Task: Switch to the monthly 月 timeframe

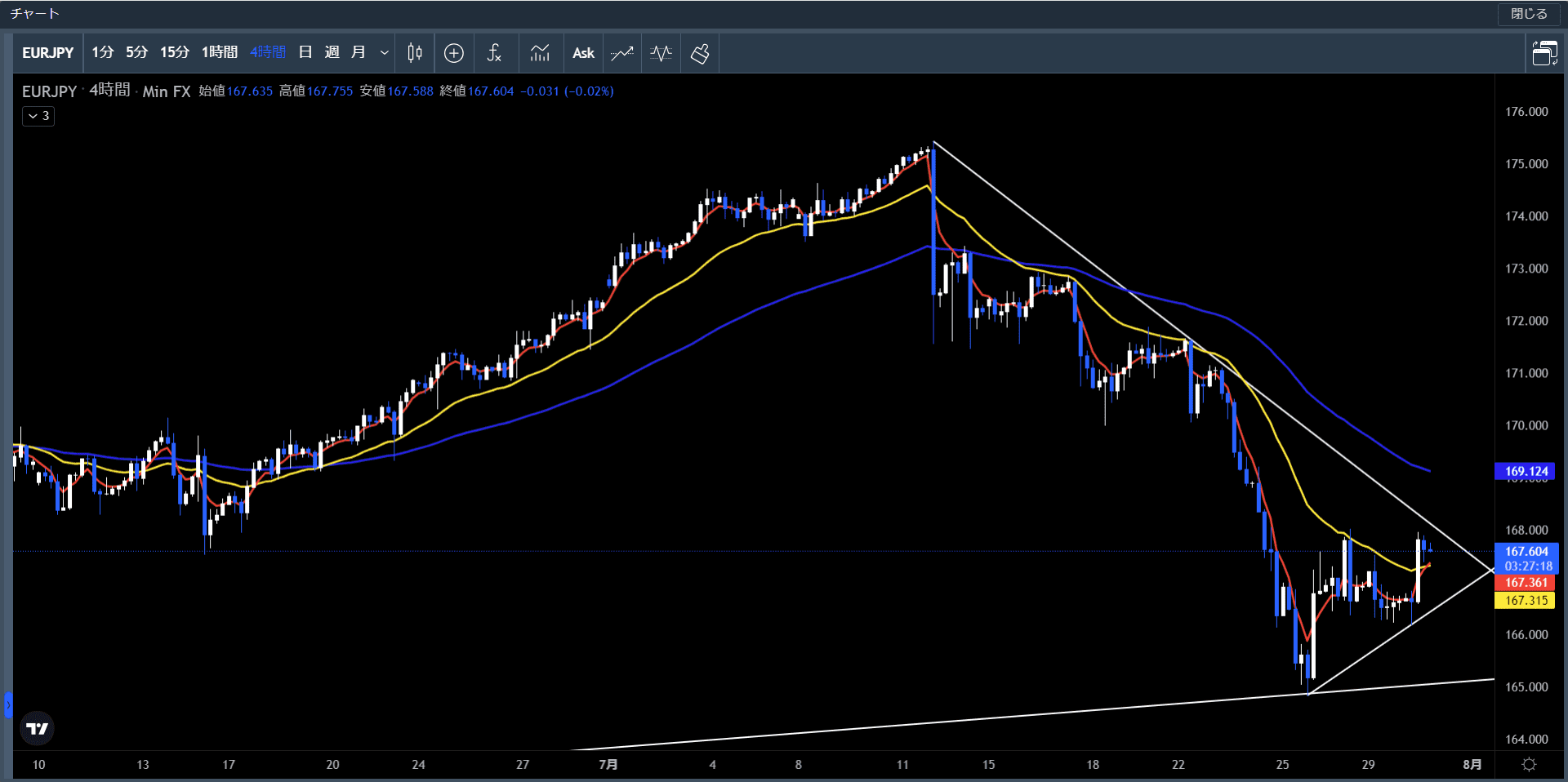Action: click(x=358, y=52)
